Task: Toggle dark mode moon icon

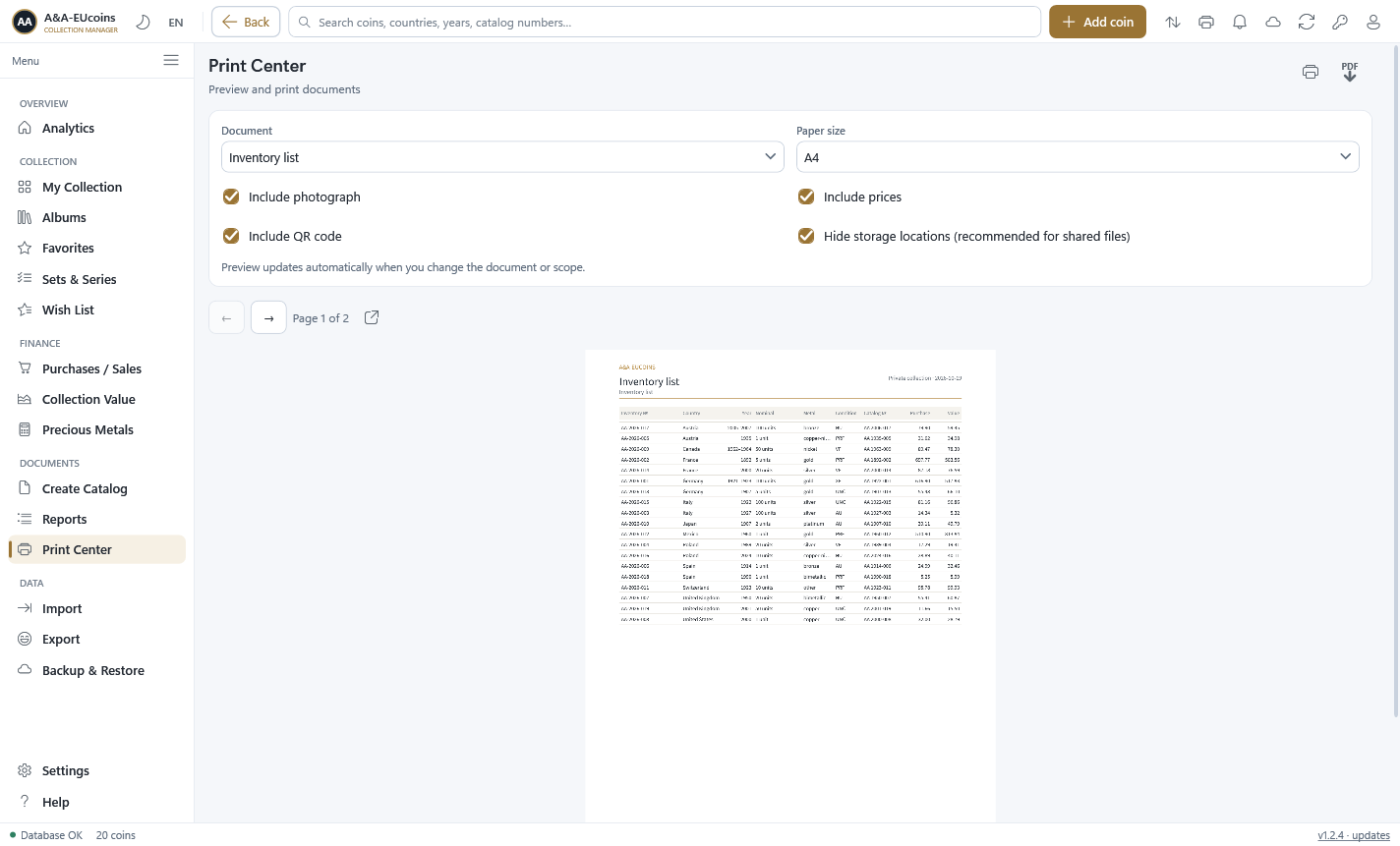Action: click(144, 22)
